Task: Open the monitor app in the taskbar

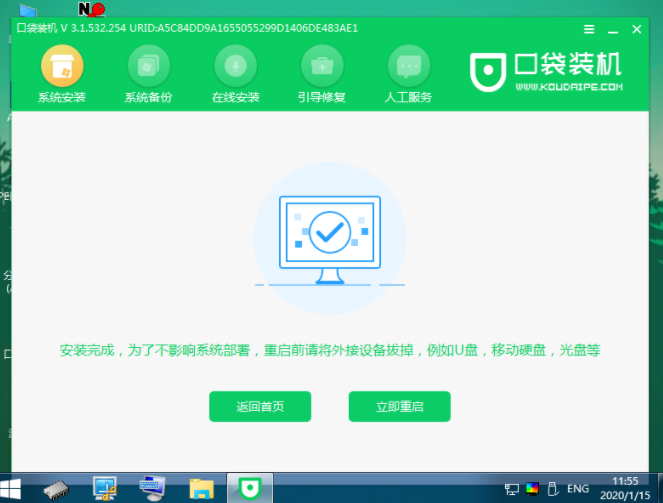Action: pos(105,488)
